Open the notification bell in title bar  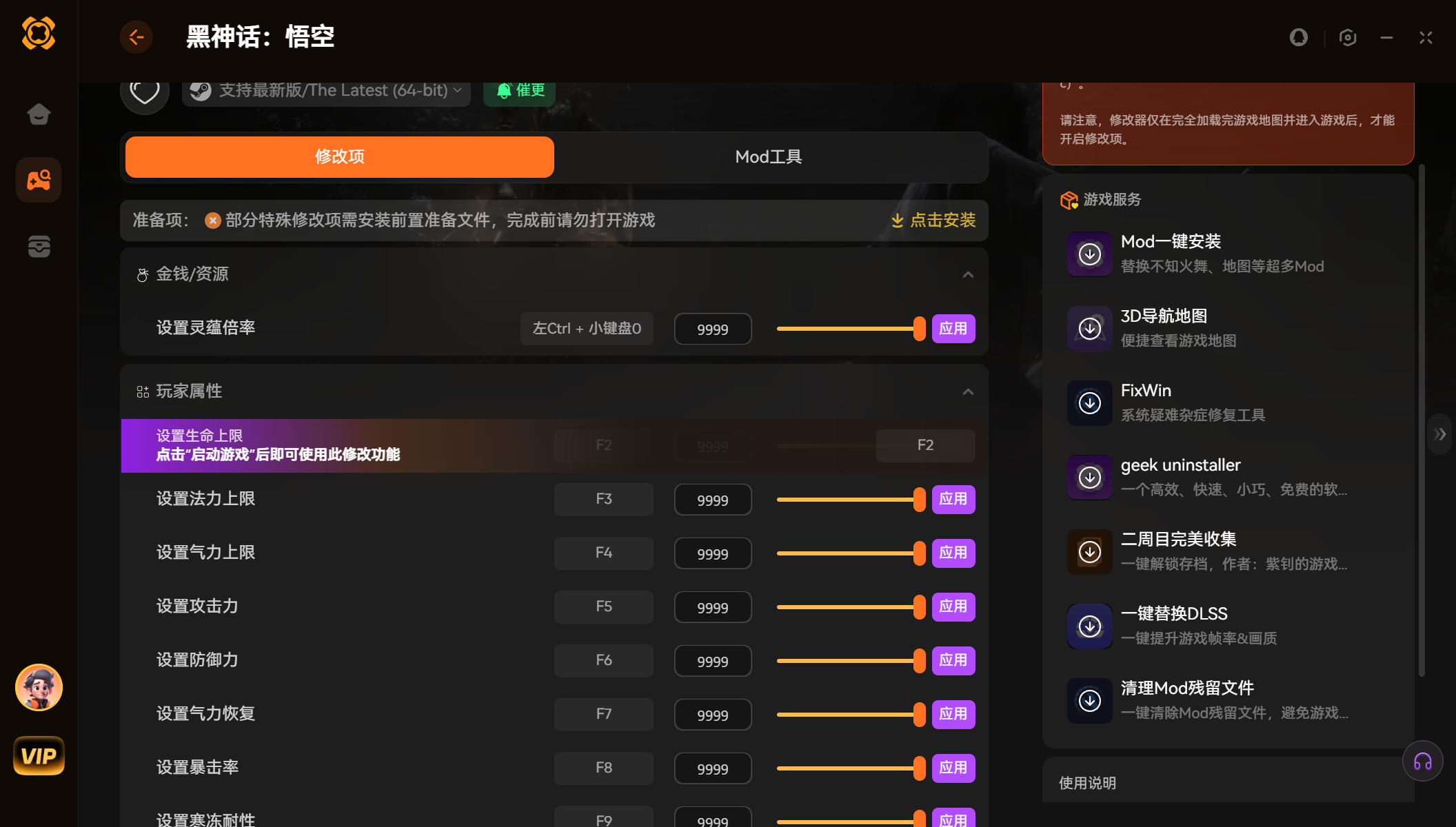1298,37
